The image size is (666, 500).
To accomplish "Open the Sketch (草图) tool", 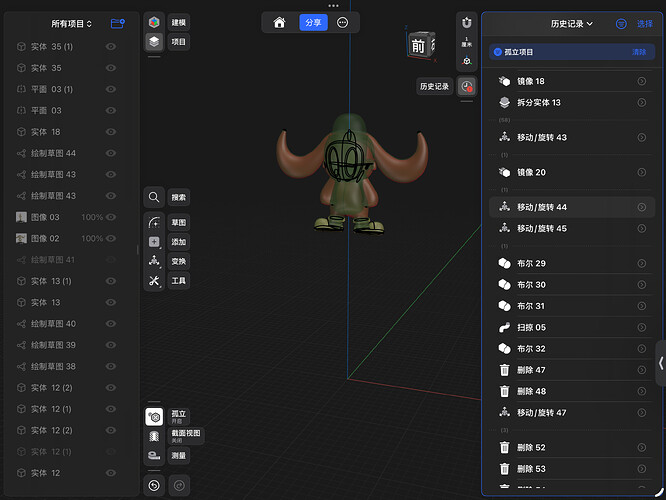I will coord(154,222).
